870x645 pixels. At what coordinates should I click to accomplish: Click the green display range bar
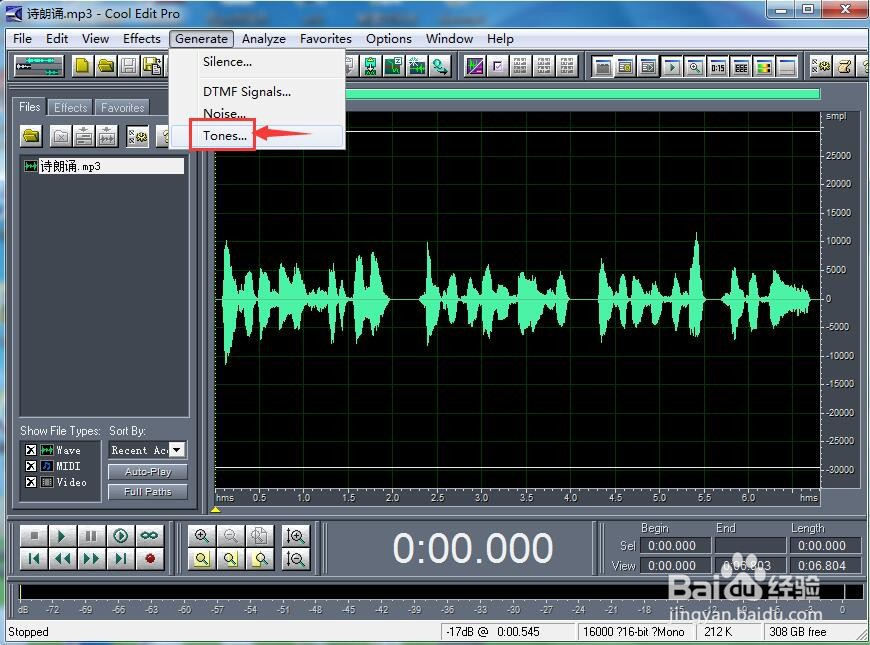point(583,94)
